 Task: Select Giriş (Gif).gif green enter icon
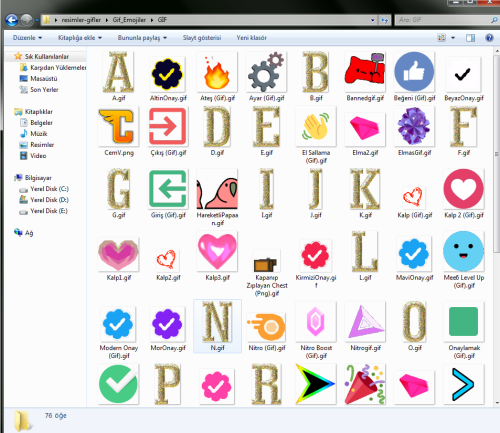[x=168, y=189]
